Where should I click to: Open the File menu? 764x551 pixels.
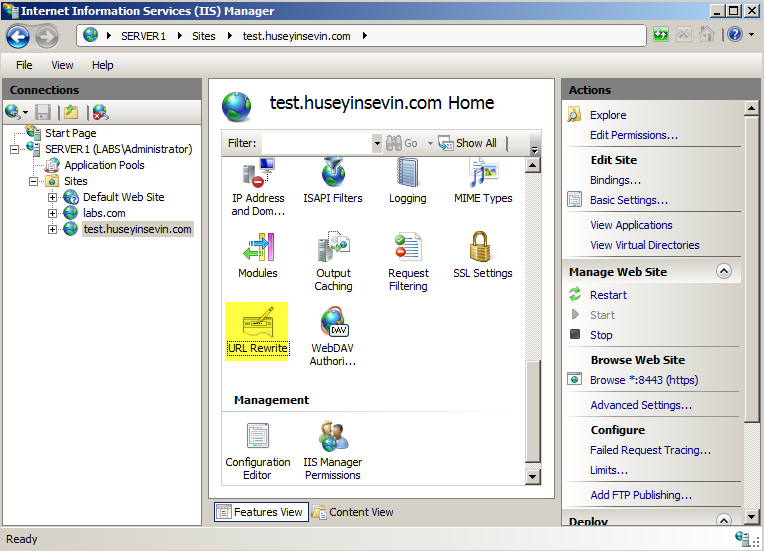pyautogui.click(x=24, y=65)
